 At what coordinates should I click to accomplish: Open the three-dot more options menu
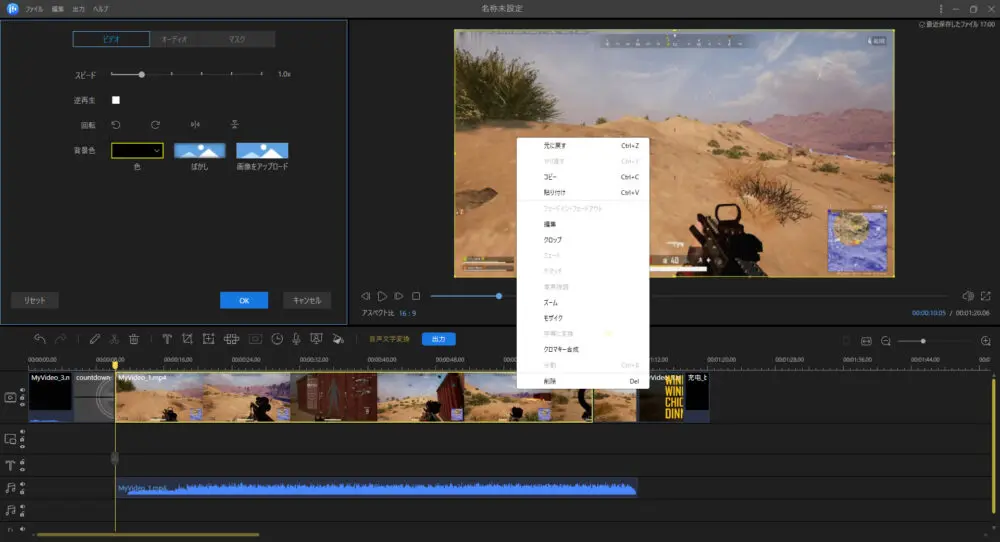click(941, 9)
